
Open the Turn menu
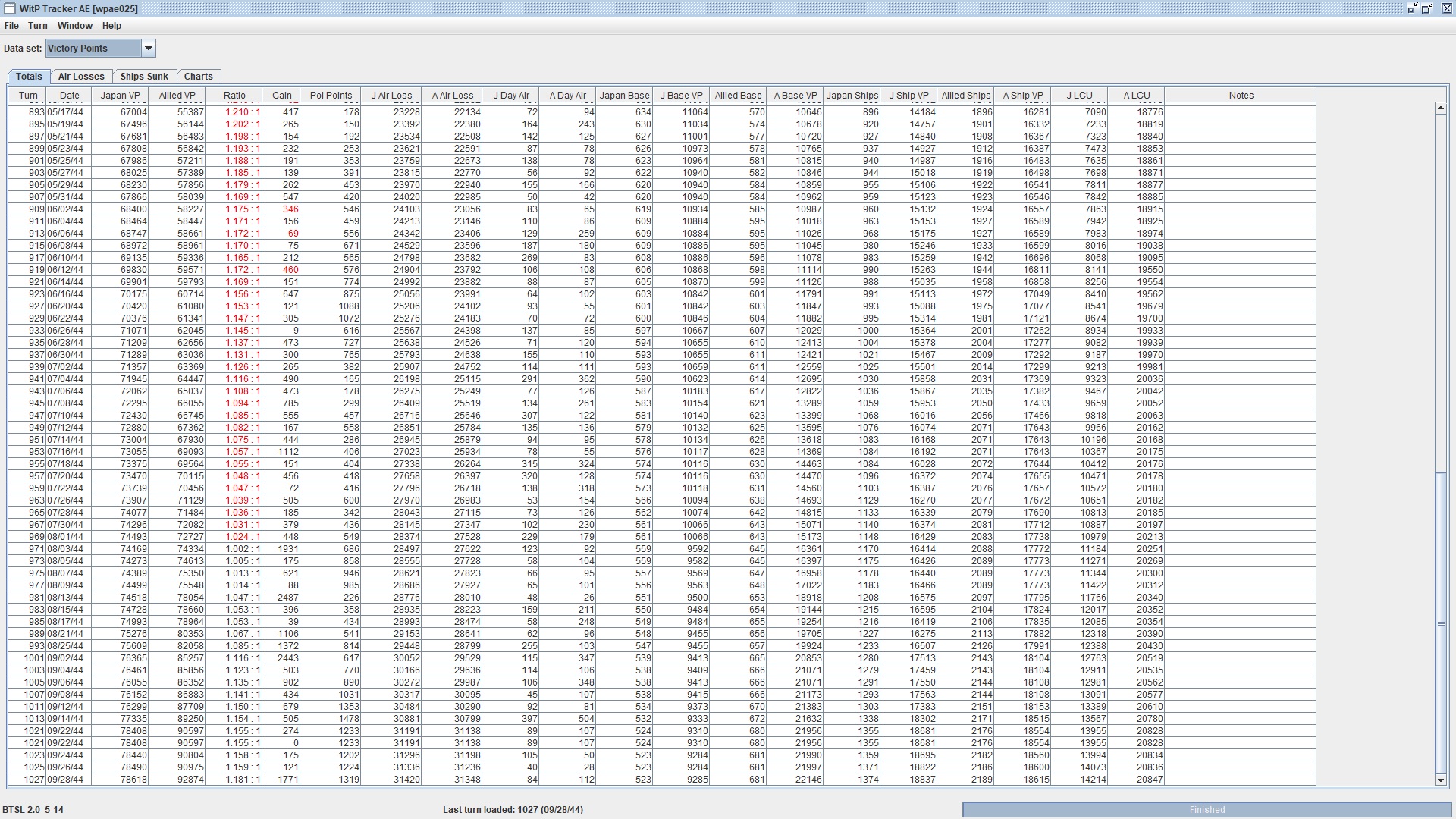(37, 26)
